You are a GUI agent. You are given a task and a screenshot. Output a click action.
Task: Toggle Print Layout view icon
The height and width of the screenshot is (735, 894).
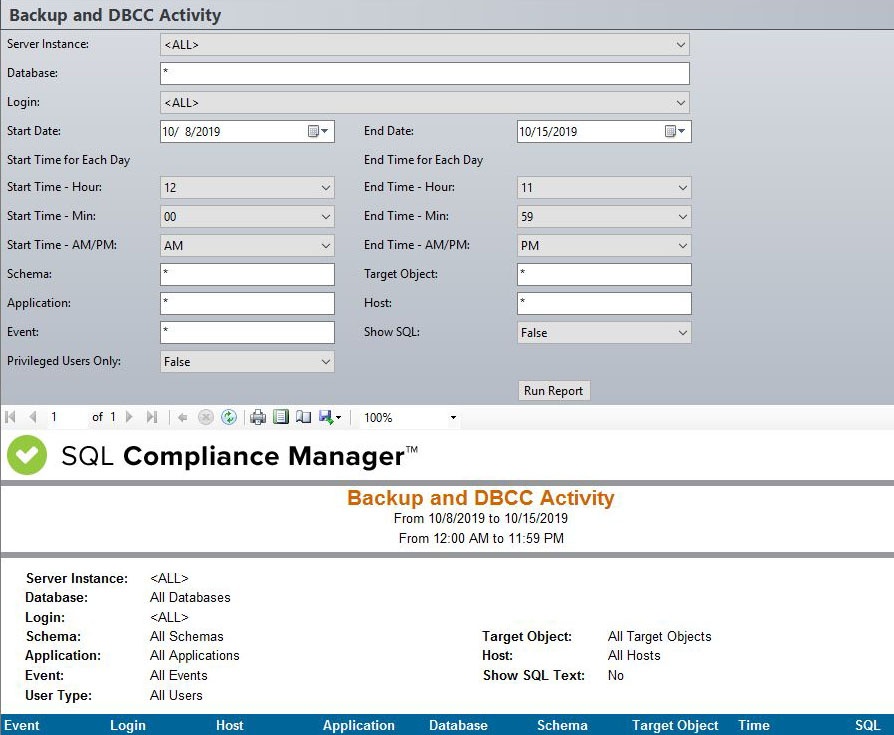tap(281, 417)
